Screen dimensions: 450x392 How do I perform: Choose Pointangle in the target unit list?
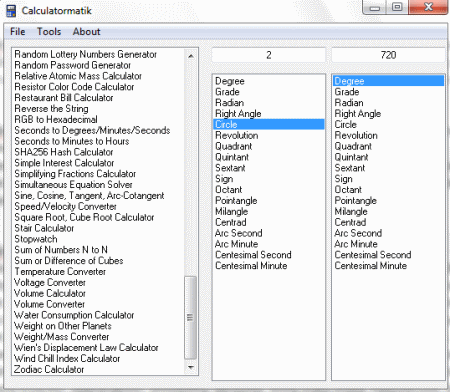coord(356,201)
